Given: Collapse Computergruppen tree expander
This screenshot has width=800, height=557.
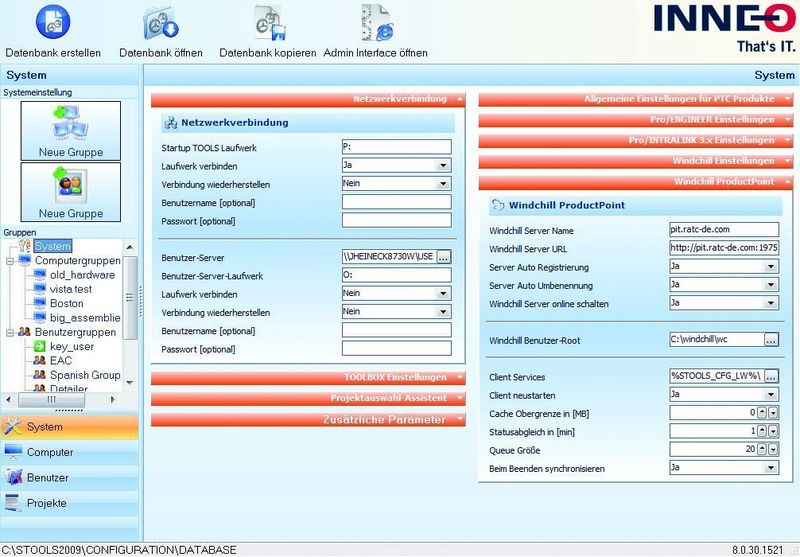Looking at the screenshot, I should pos(10,261).
